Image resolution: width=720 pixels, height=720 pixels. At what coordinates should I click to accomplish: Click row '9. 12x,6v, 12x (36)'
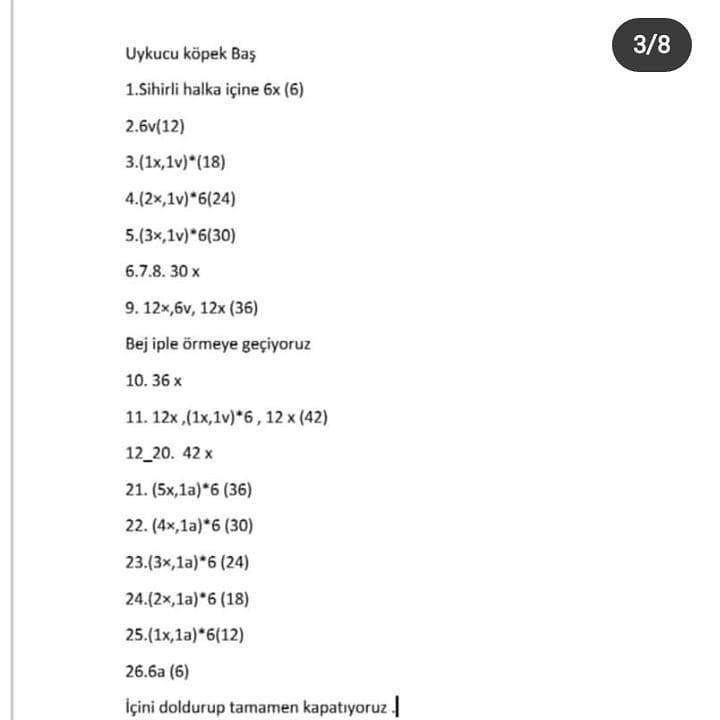(191, 308)
